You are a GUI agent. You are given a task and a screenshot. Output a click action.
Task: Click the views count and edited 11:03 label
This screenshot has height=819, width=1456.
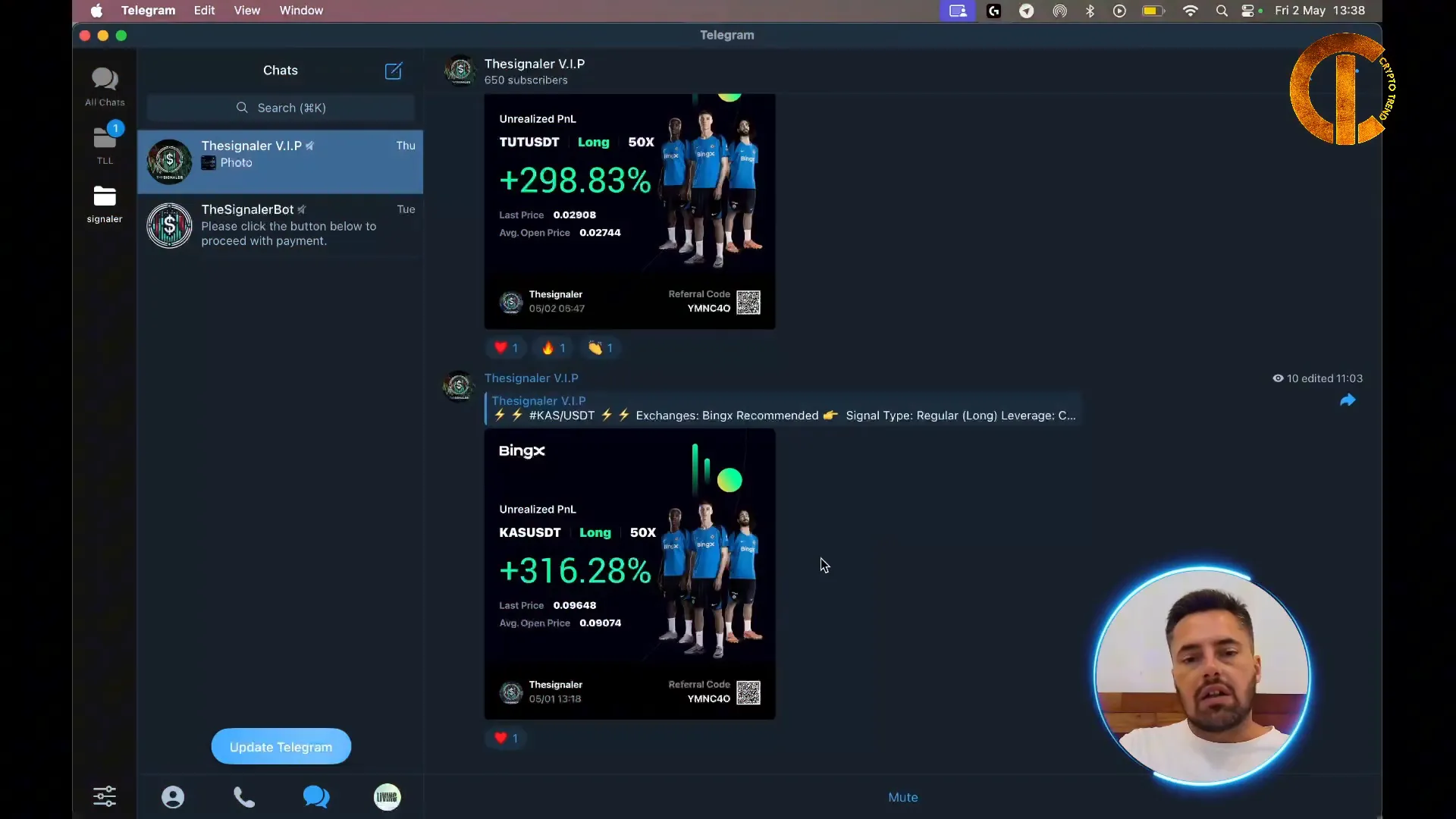click(1317, 378)
